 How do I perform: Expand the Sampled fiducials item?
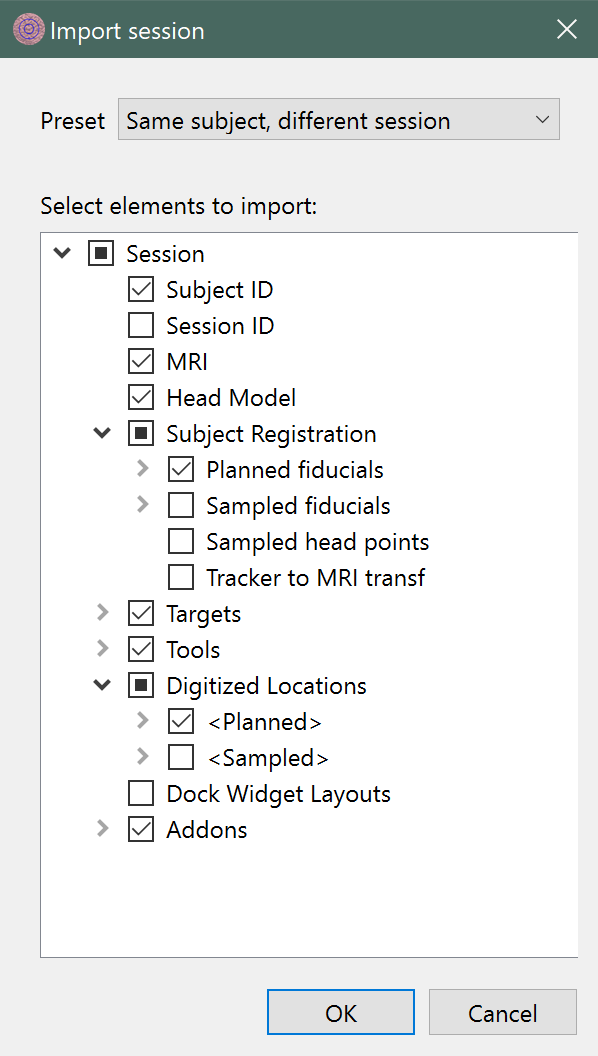142,505
